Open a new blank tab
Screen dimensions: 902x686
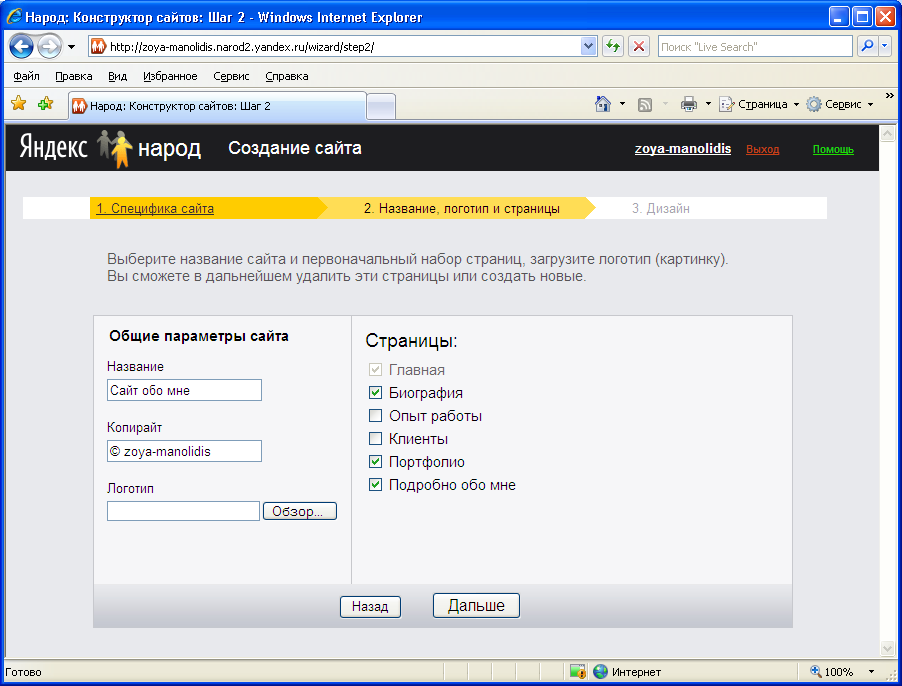coord(381,107)
